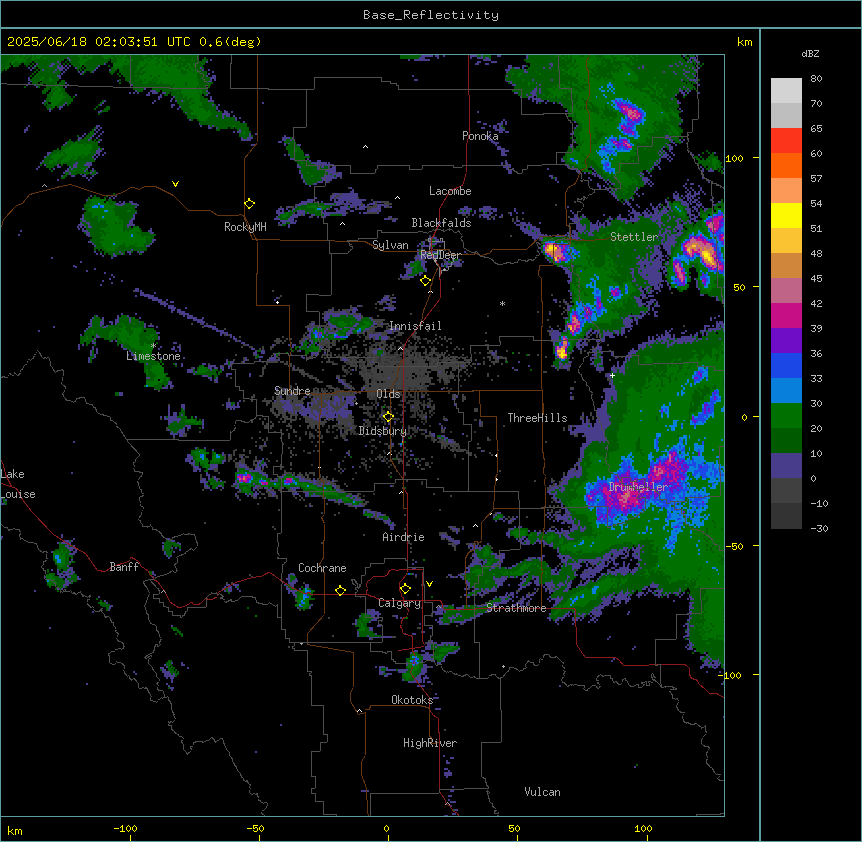Click the yellow diamond marker above RockyMH
862x842 pixels.
249,204
